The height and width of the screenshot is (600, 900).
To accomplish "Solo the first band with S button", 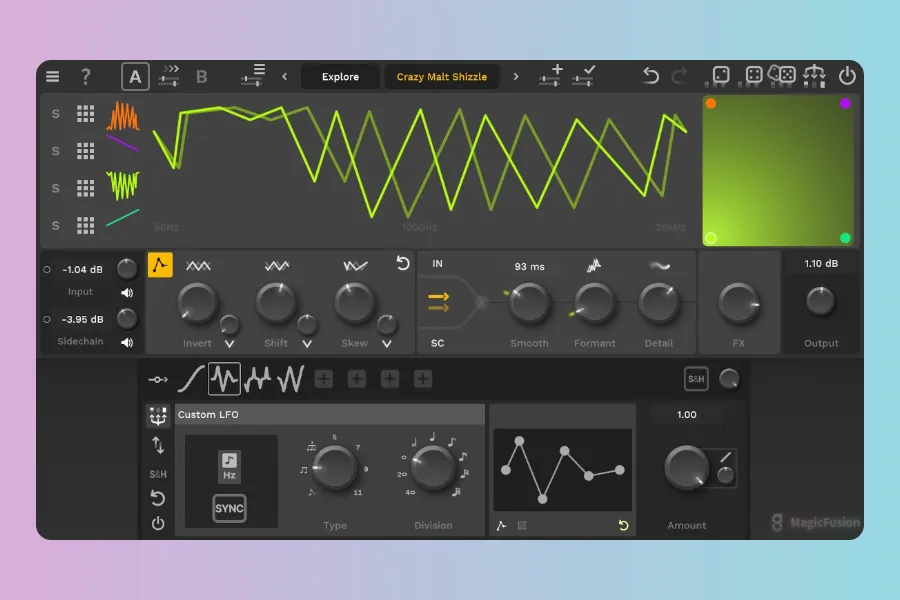I will click(x=56, y=114).
